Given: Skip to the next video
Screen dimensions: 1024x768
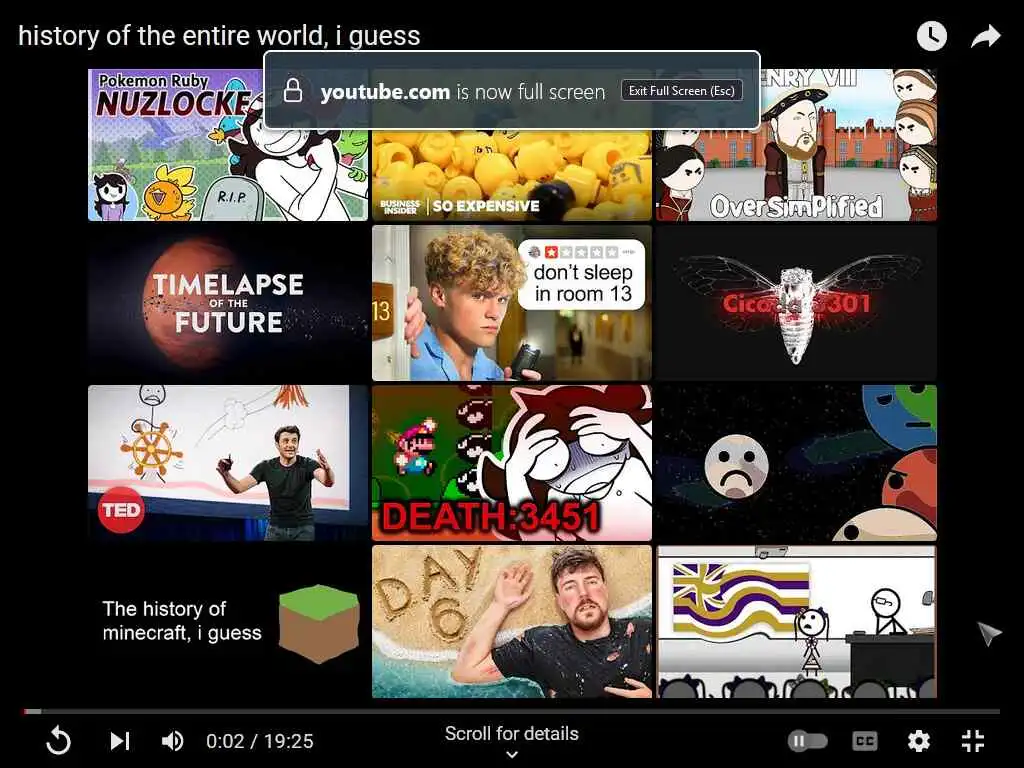Looking at the screenshot, I should click(120, 741).
